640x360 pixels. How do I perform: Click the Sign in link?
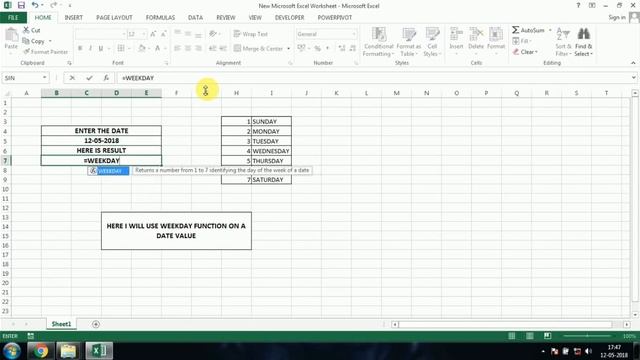(x=617, y=17)
